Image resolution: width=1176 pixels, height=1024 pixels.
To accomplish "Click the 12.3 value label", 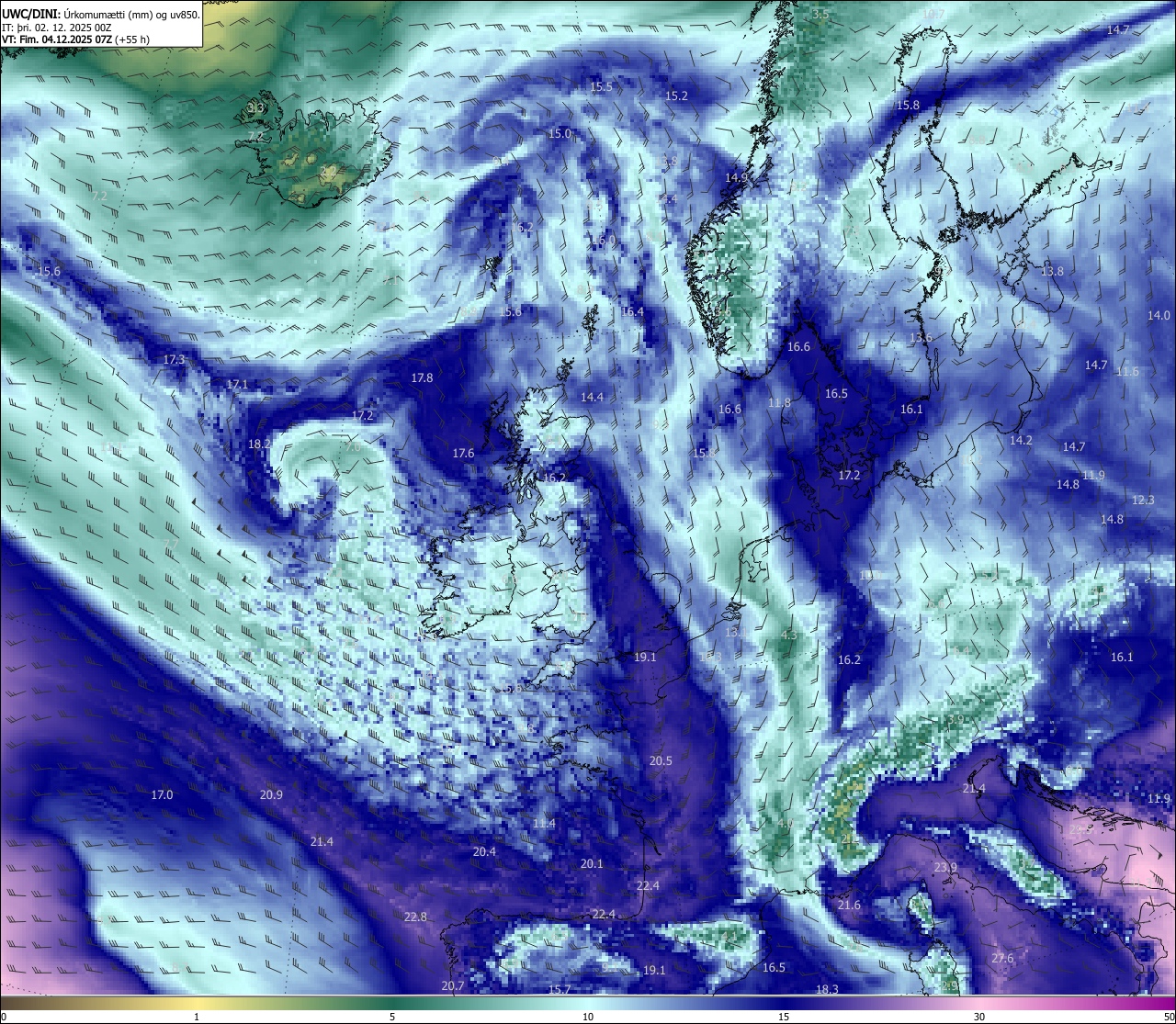I will (1142, 500).
